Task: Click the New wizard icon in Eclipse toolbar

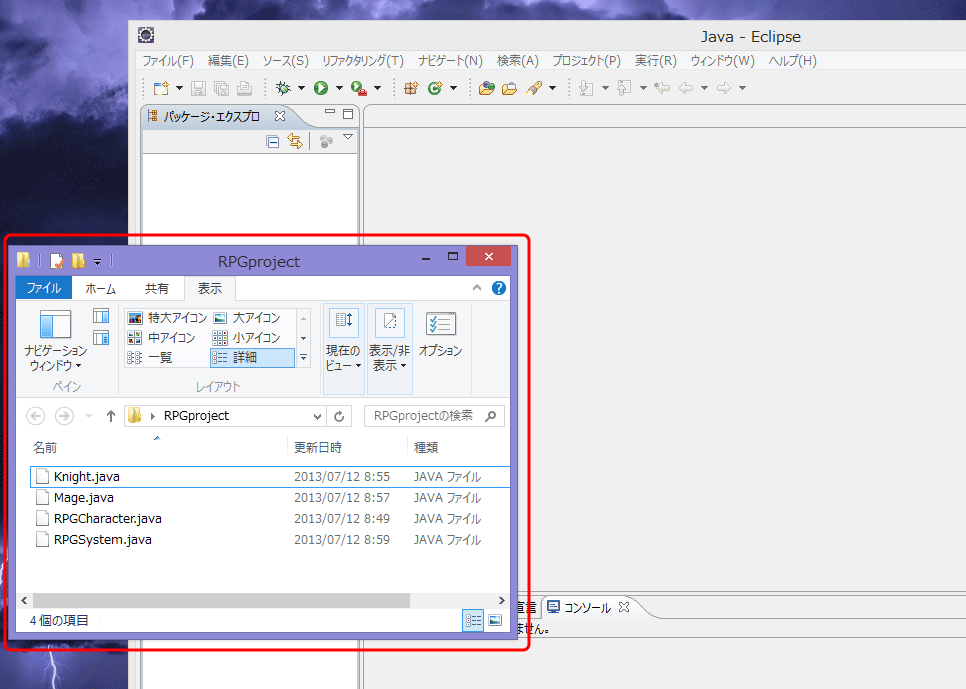Action: pos(161,88)
